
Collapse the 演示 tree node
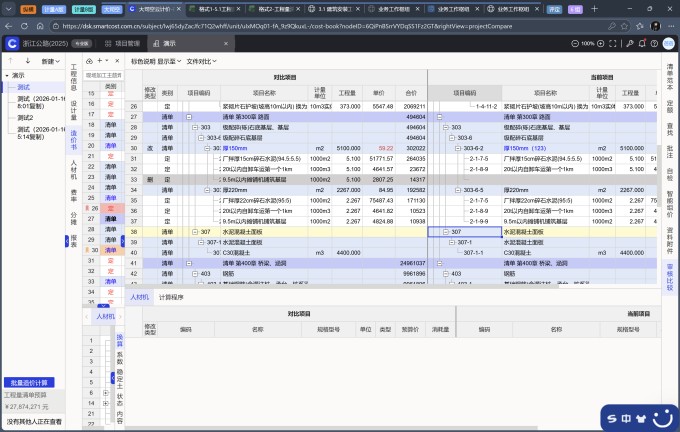tap(5, 75)
